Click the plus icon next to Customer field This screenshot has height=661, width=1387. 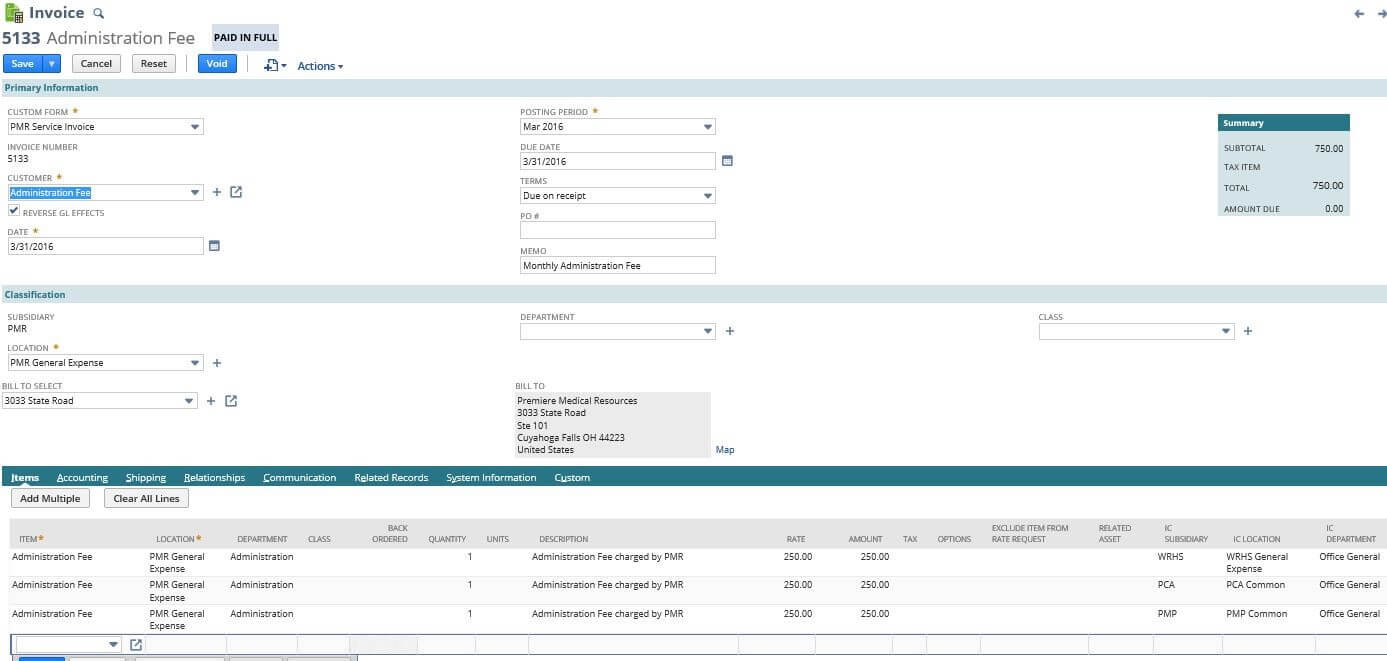point(217,192)
